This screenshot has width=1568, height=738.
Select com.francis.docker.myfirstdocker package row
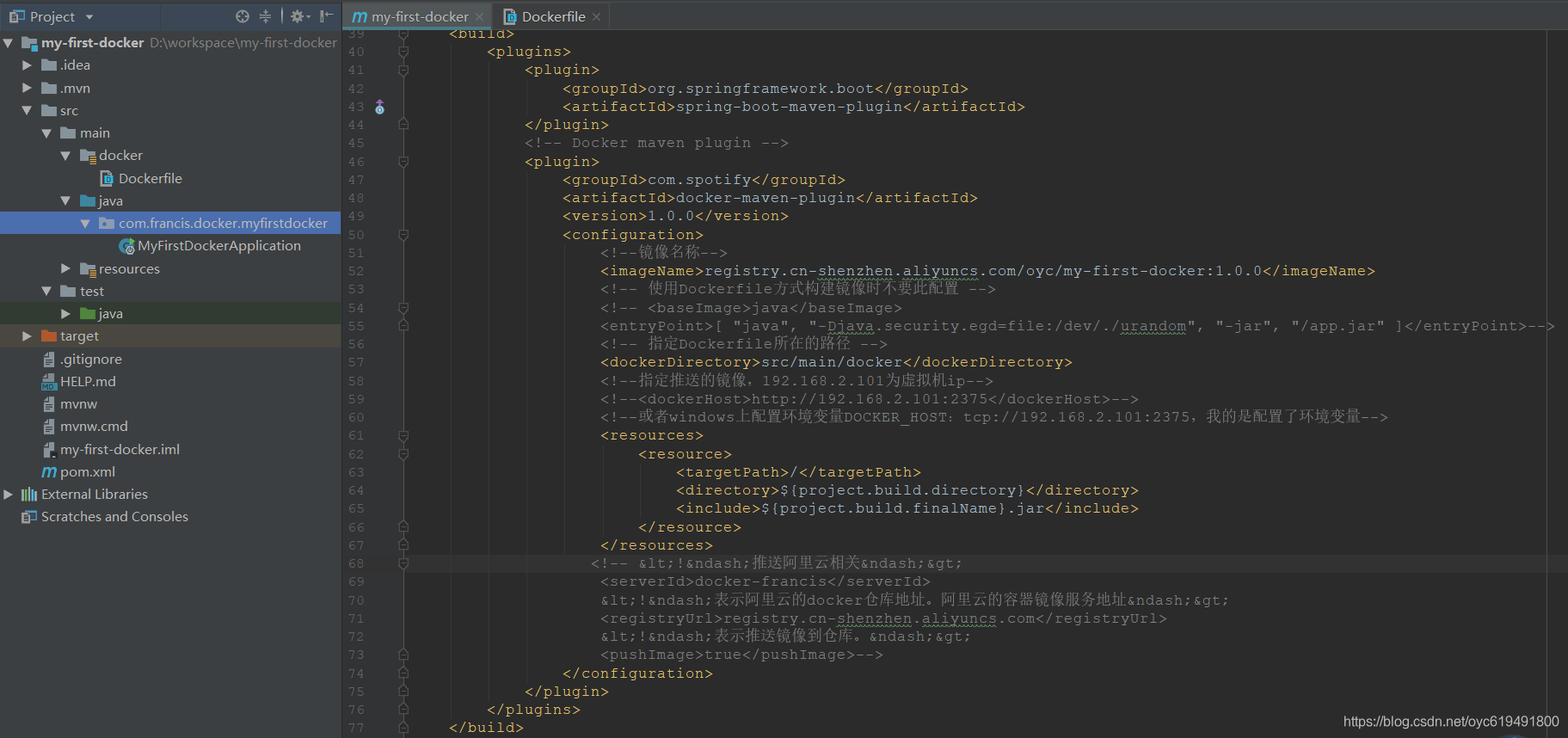(170, 224)
